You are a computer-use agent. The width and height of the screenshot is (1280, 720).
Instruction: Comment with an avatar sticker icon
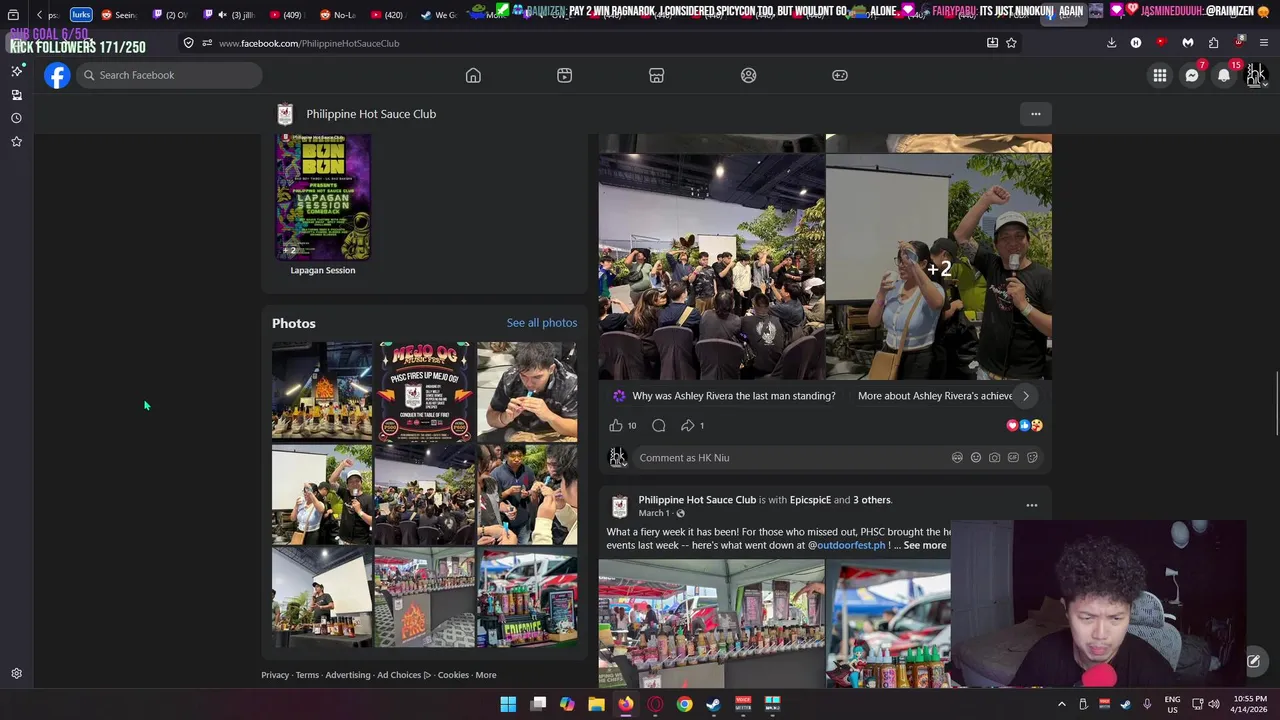point(957,458)
